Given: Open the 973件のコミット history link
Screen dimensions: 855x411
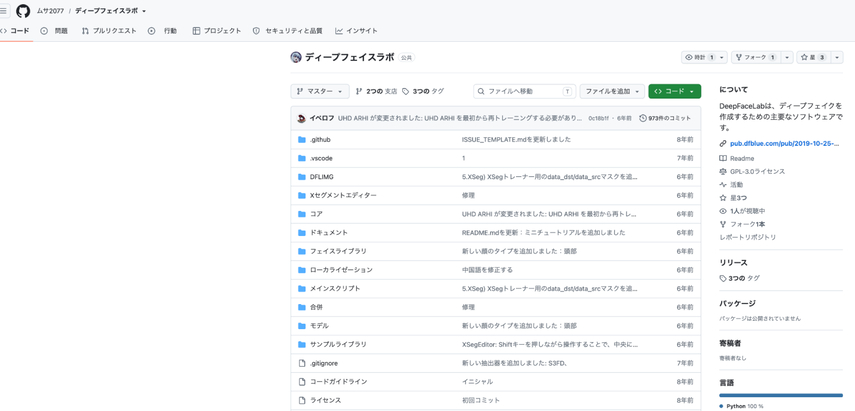Looking at the screenshot, I should pyautogui.click(x=665, y=118).
